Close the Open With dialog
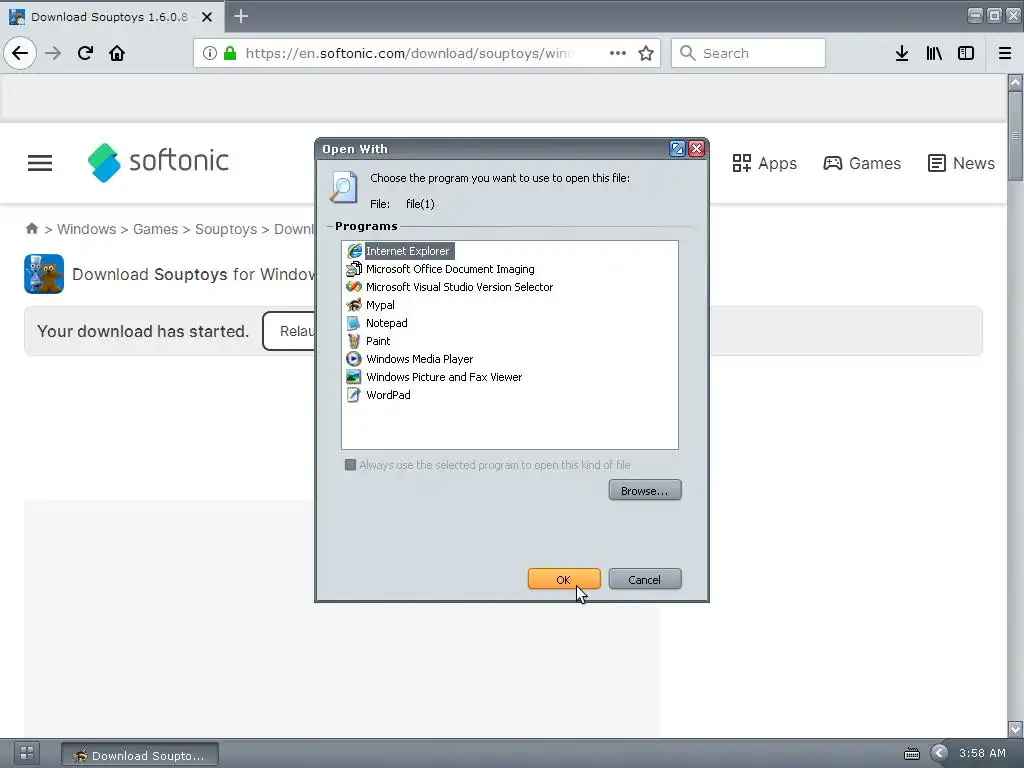 coord(697,149)
